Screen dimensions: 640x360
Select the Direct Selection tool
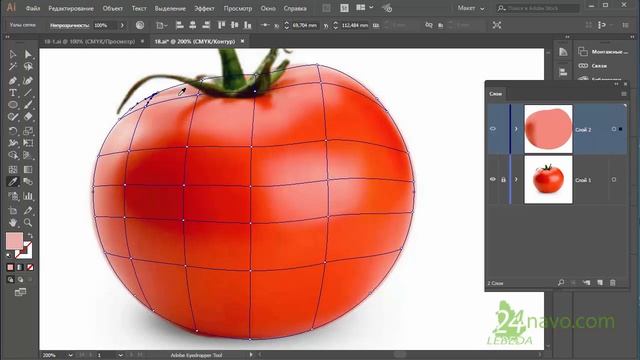(x=28, y=54)
